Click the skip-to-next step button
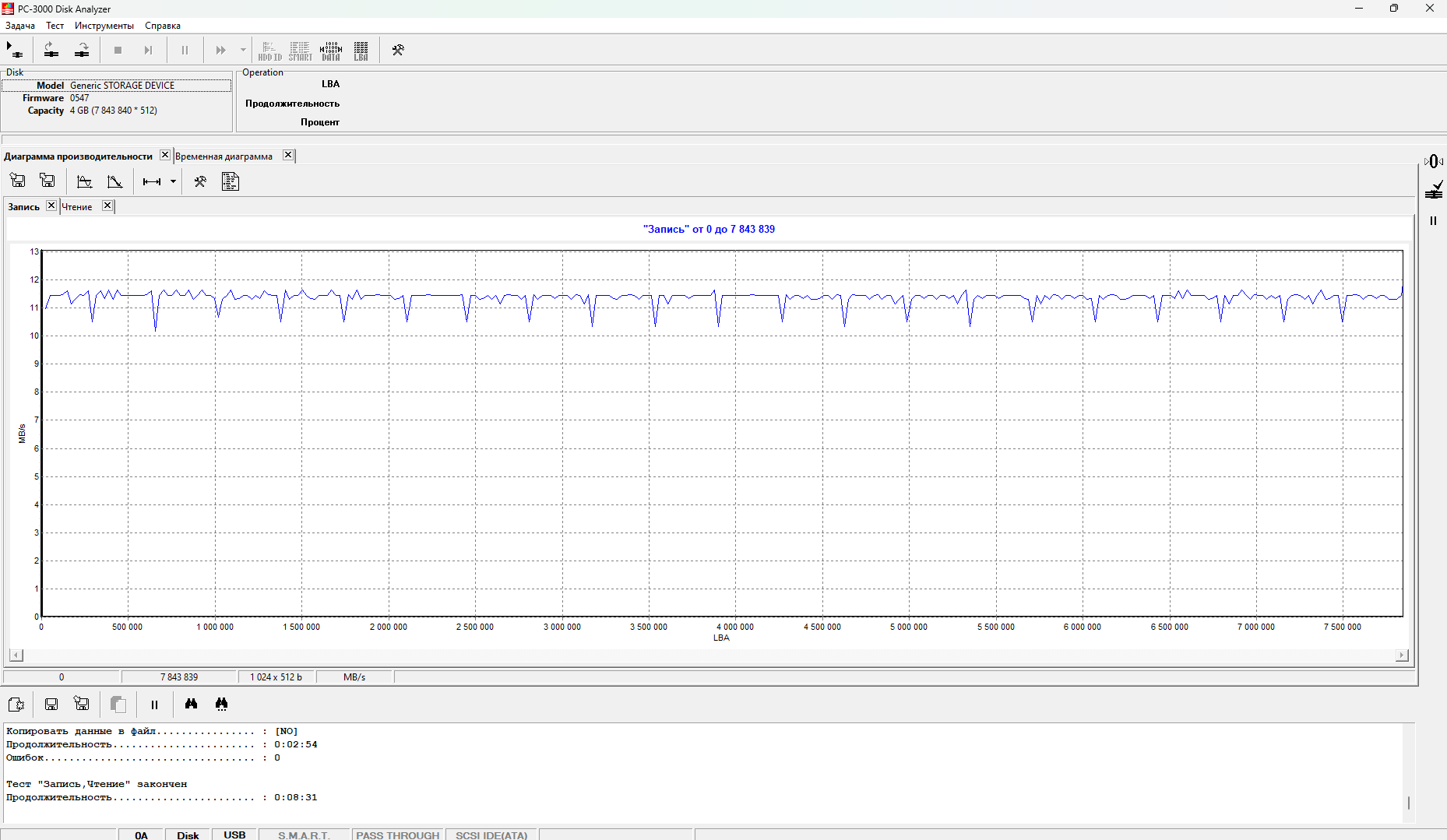The width and height of the screenshot is (1447, 840). point(148,50)
